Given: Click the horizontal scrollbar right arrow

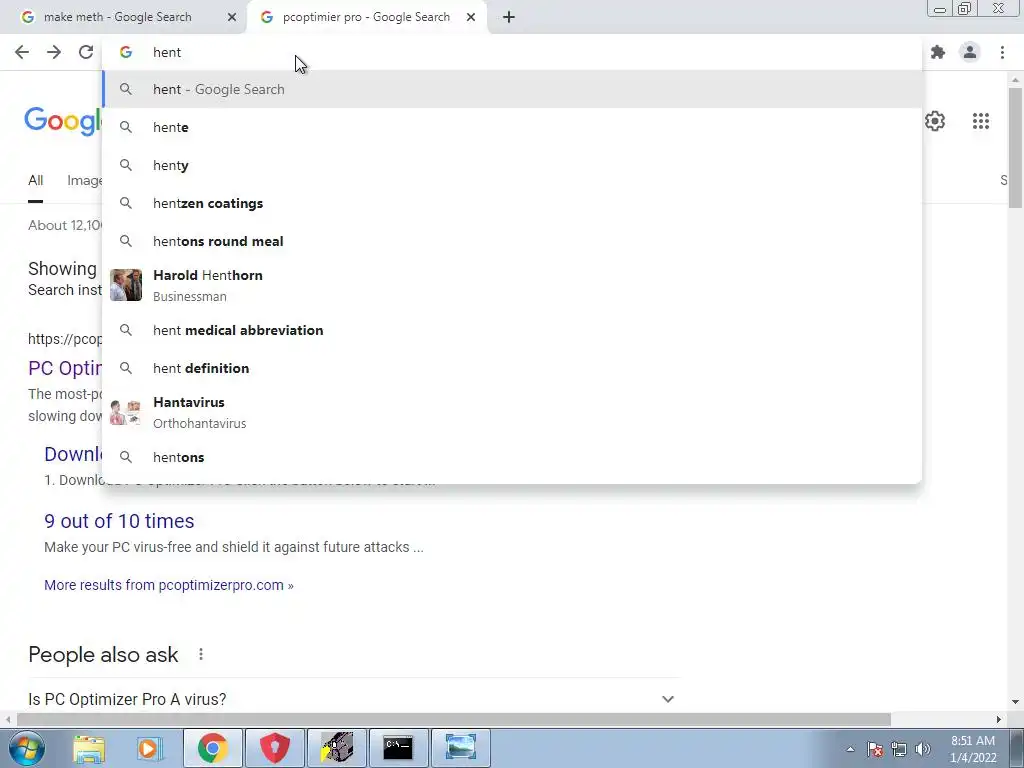Looking at the screenshot, I should pyautogui.click(x=999, y=720).
